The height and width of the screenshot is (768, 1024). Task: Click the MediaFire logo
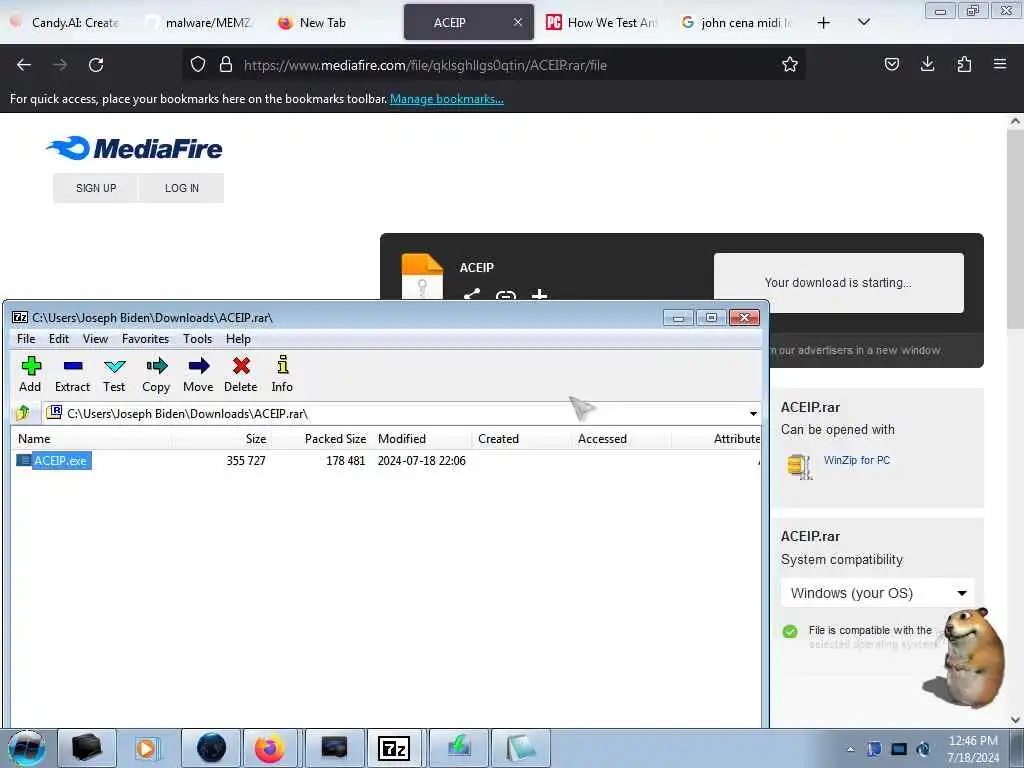tap(135, 148)
